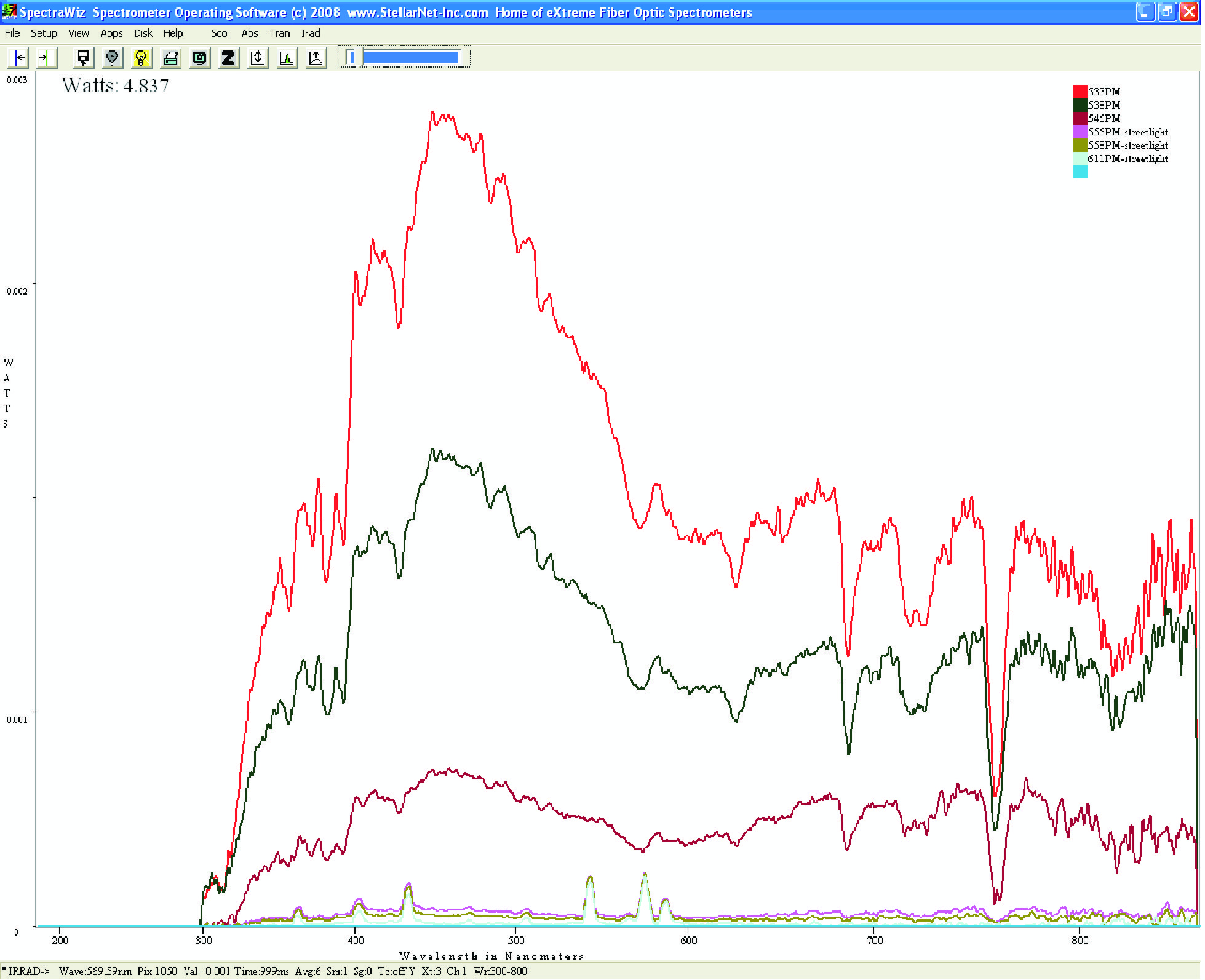Image resolution: width=1205 pixels, height=980 pixels.
Task: Click the snapshot camera icon
Action: tap(199, 58)
